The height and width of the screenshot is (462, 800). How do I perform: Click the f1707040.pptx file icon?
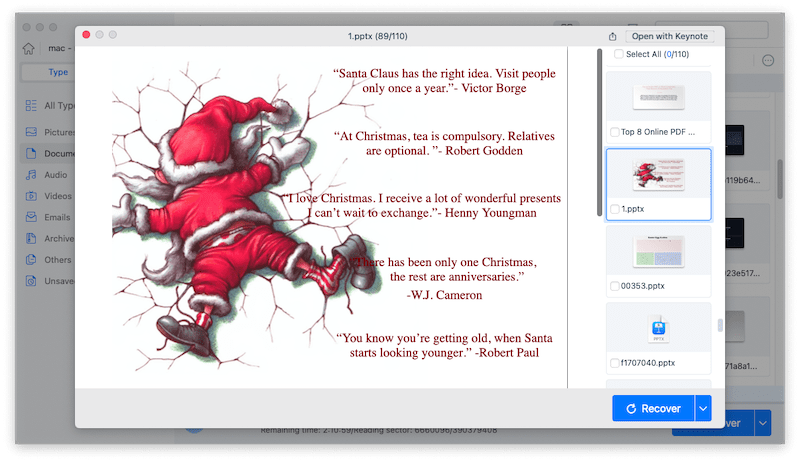click(x=659, y=329)
